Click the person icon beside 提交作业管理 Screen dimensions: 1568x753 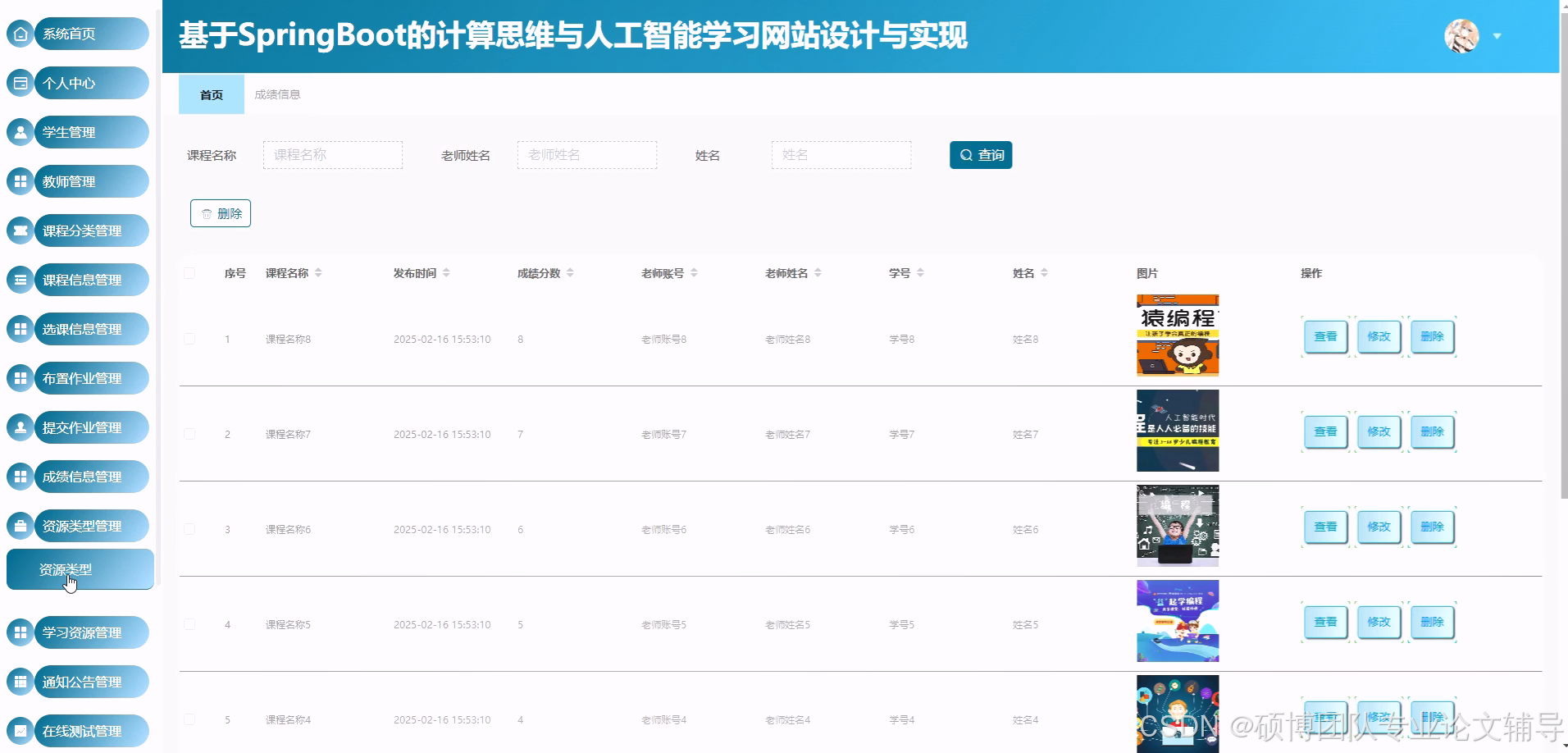[21, 427]
